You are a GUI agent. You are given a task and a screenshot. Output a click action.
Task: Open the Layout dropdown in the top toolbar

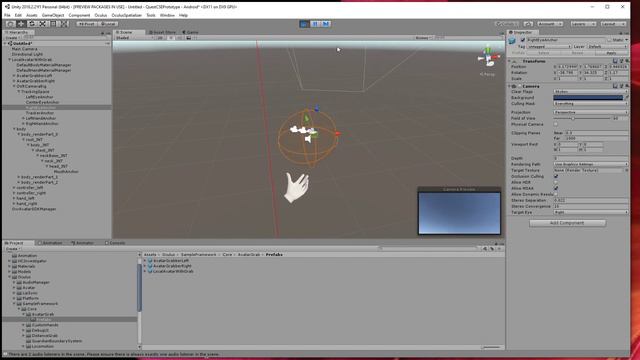tap(613, 24)
